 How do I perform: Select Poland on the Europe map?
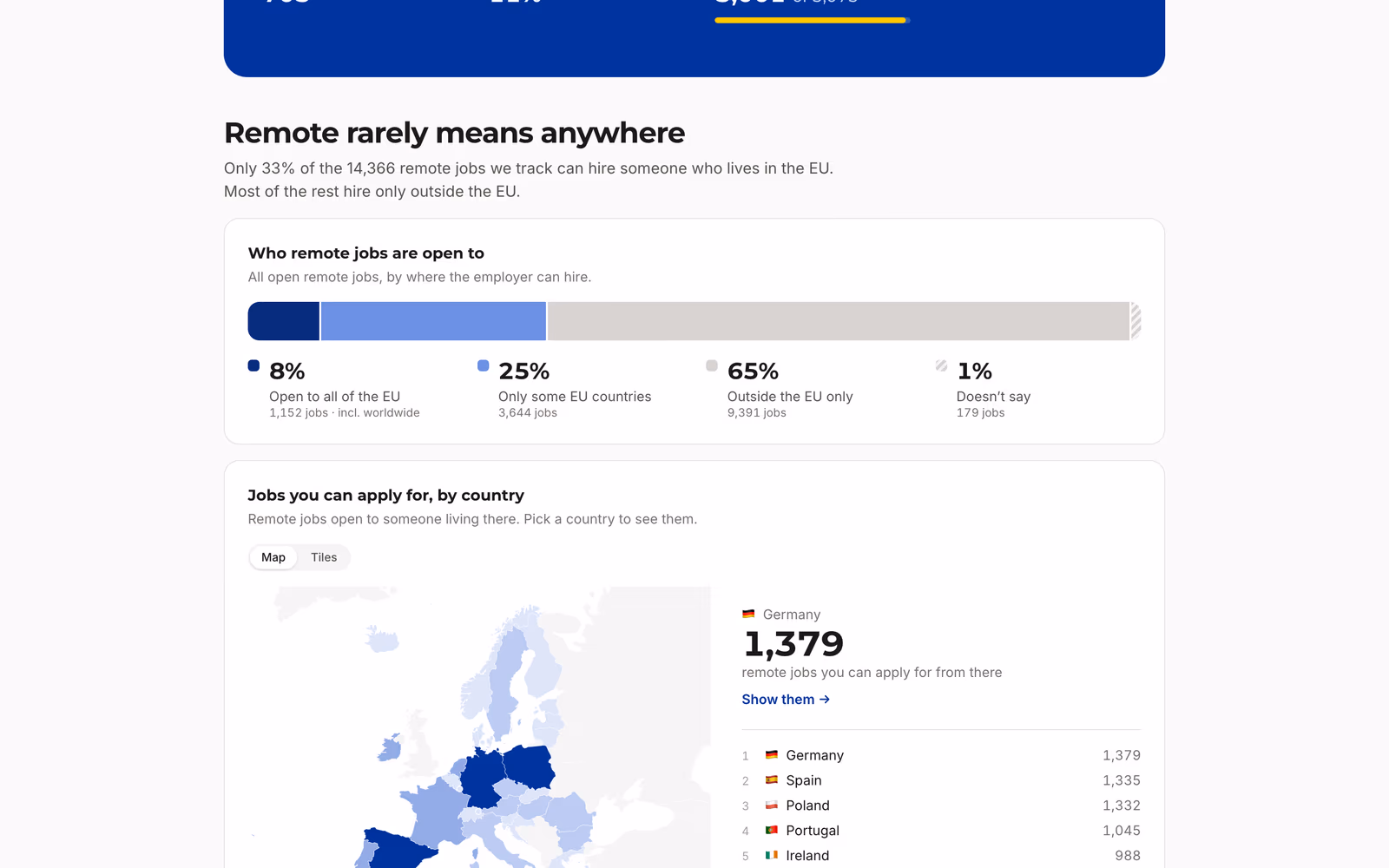530,766
